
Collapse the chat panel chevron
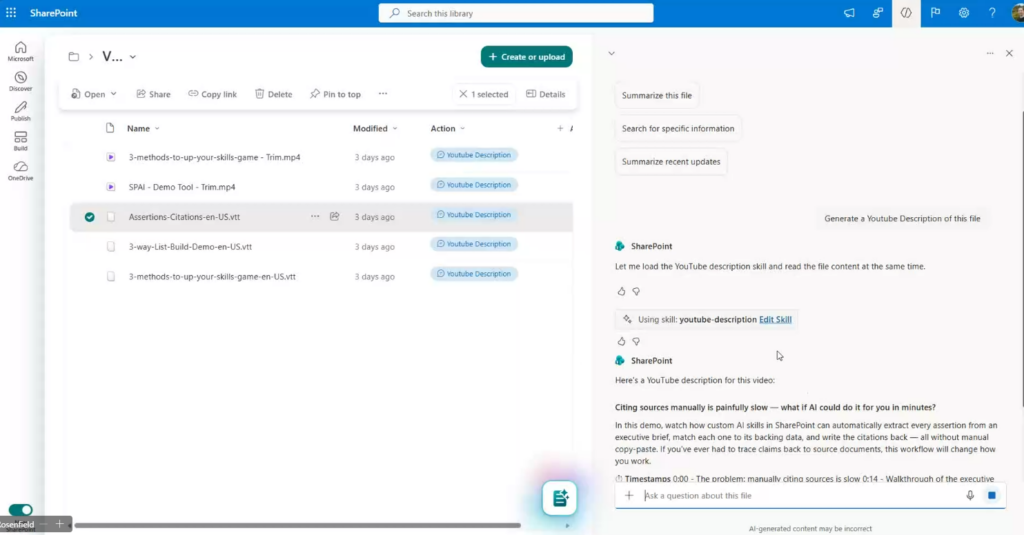point(611,54)
